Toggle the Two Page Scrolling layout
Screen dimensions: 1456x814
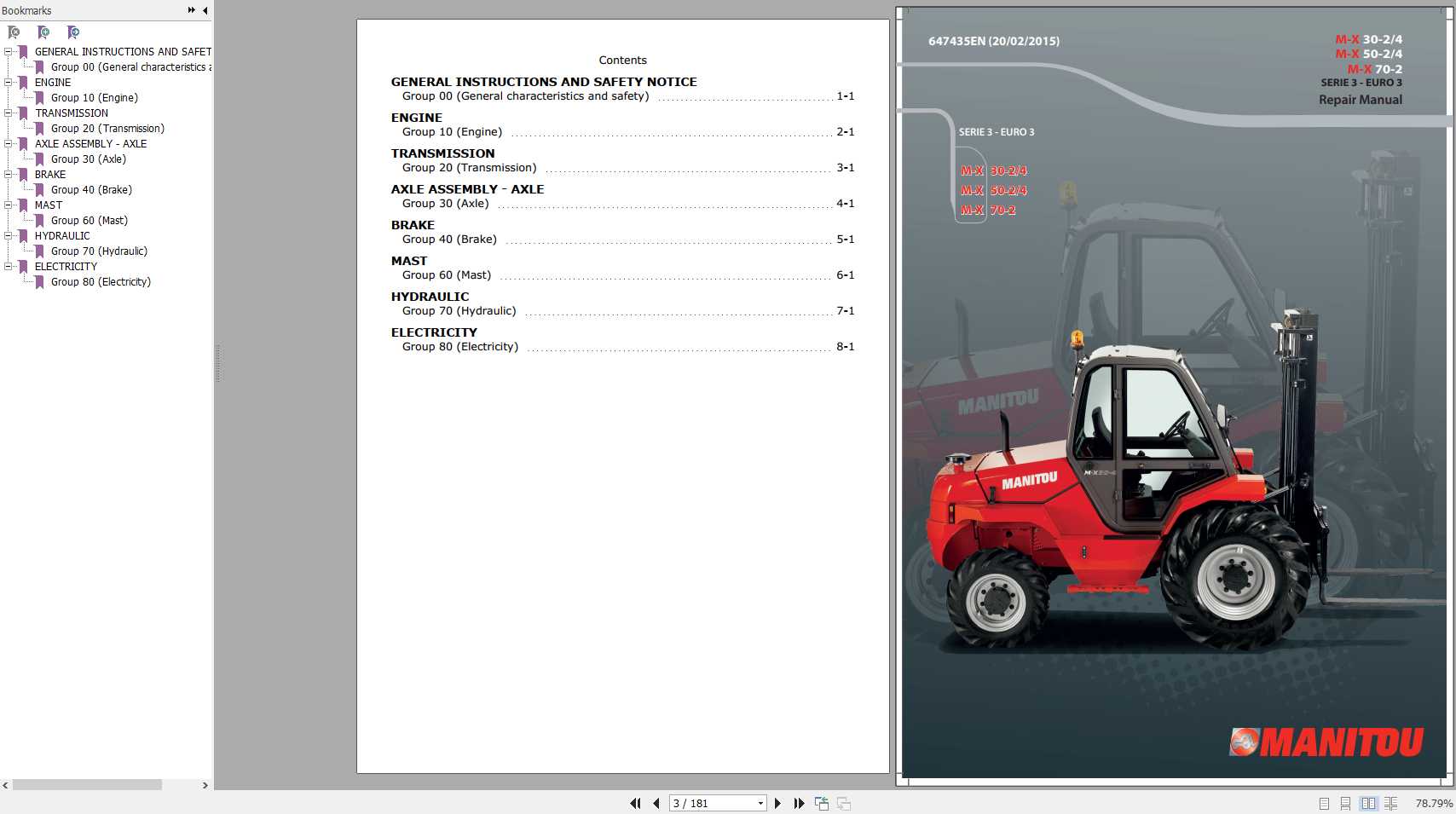coord(1391,803)
